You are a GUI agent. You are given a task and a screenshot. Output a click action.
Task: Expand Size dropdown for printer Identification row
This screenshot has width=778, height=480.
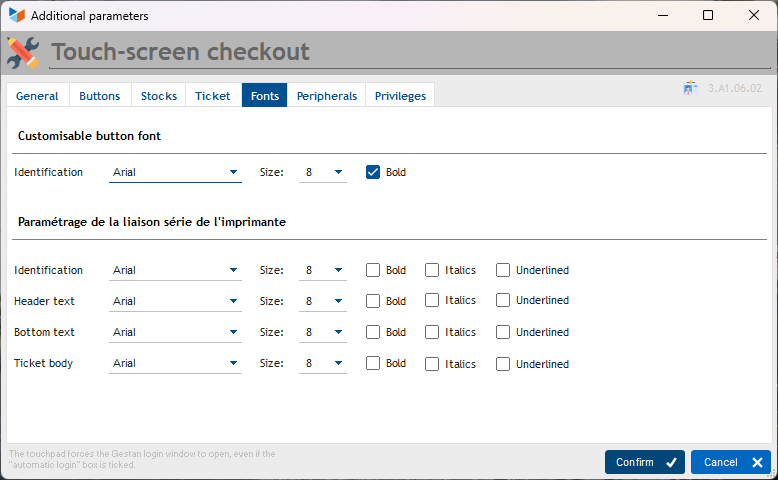click(x=323, y=270)
